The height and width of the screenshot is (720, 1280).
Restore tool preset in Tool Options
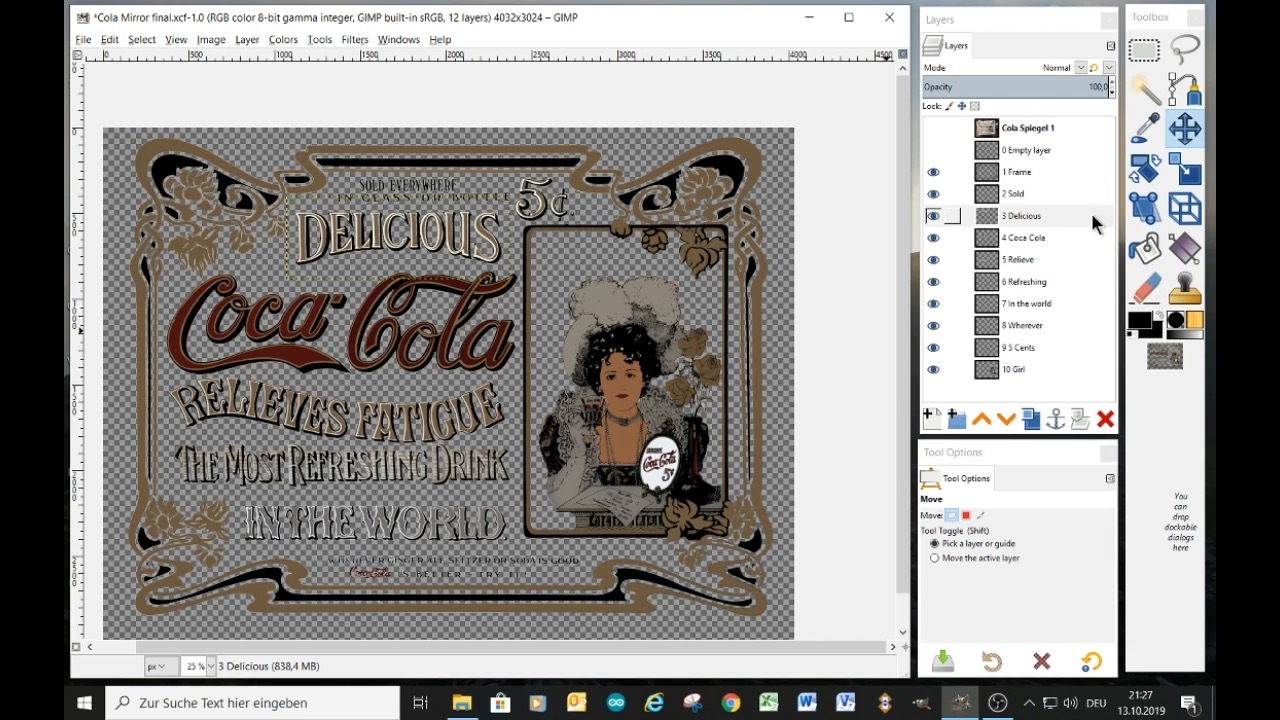pyautogui.click(x=992, y=661)
